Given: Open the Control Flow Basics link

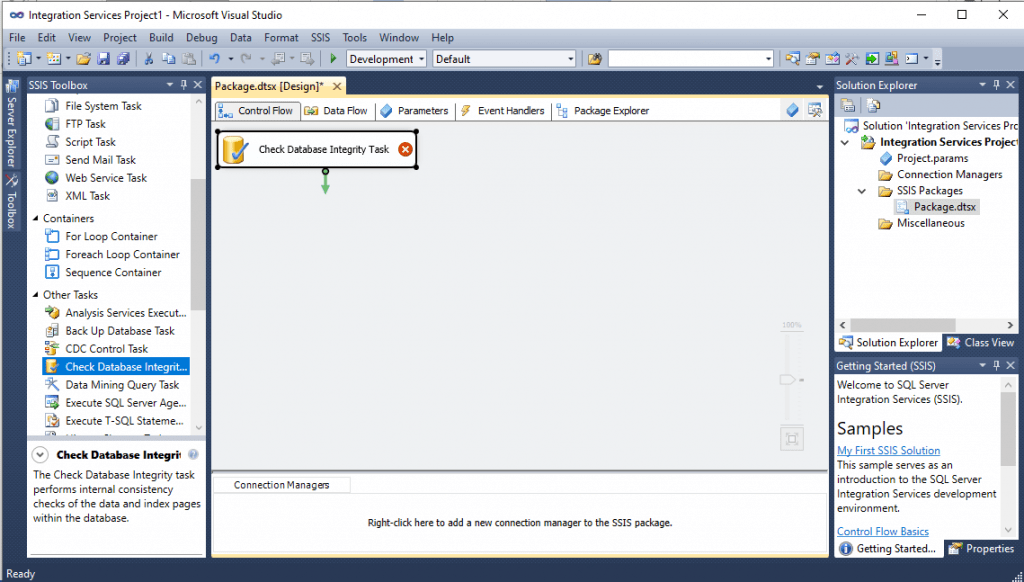Looking at the screenshot, I should pos(882,531).
